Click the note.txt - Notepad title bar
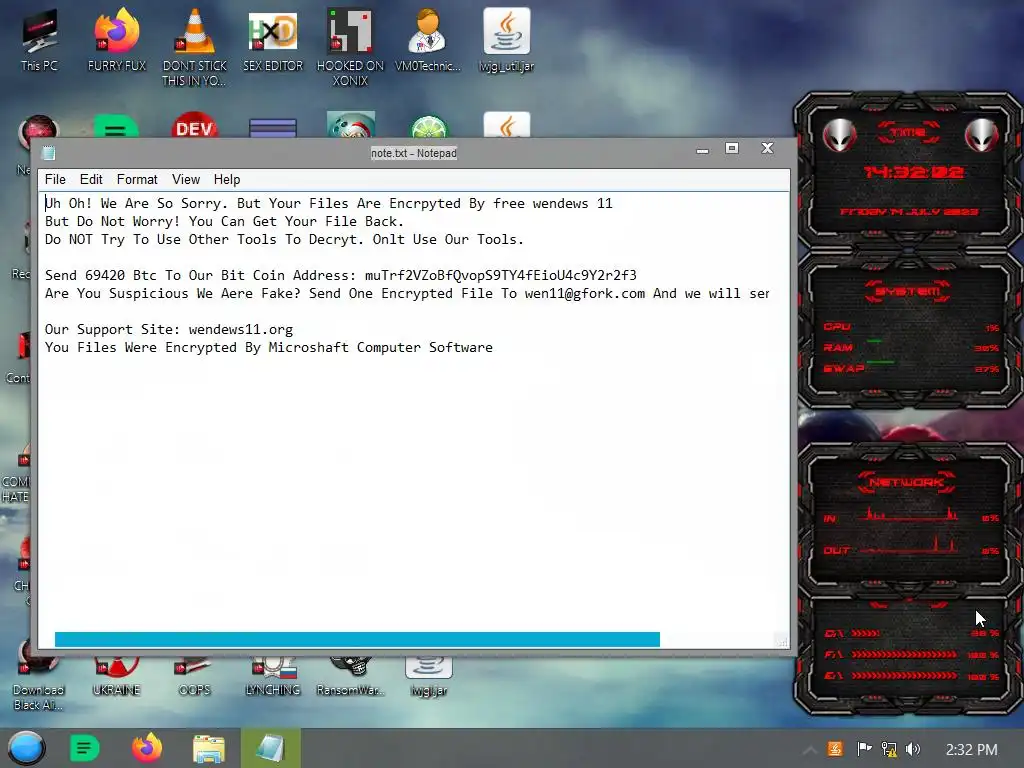The image size is (1024, 768). tap(414, 153)
